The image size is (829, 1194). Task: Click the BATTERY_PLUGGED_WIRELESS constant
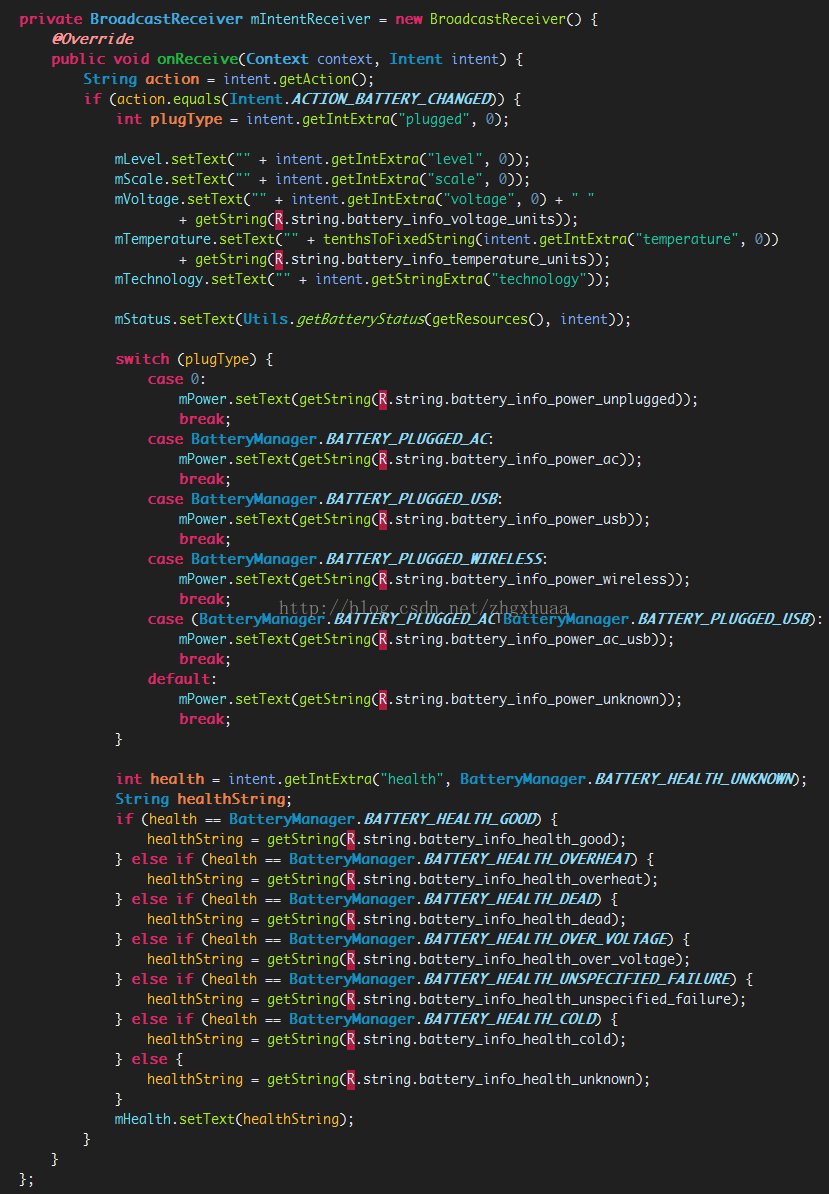click(434, 559)
